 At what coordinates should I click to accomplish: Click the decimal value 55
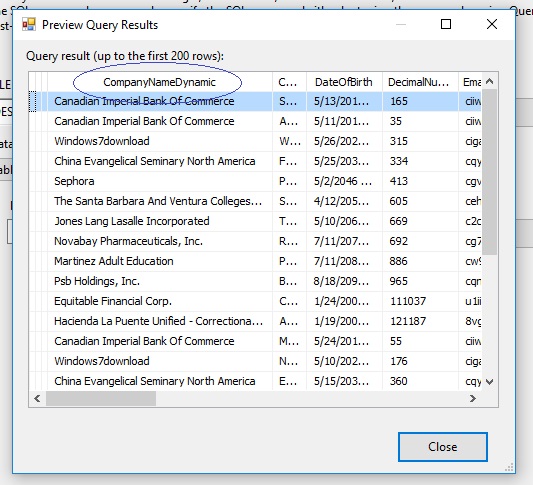click(x=420, y=341)
